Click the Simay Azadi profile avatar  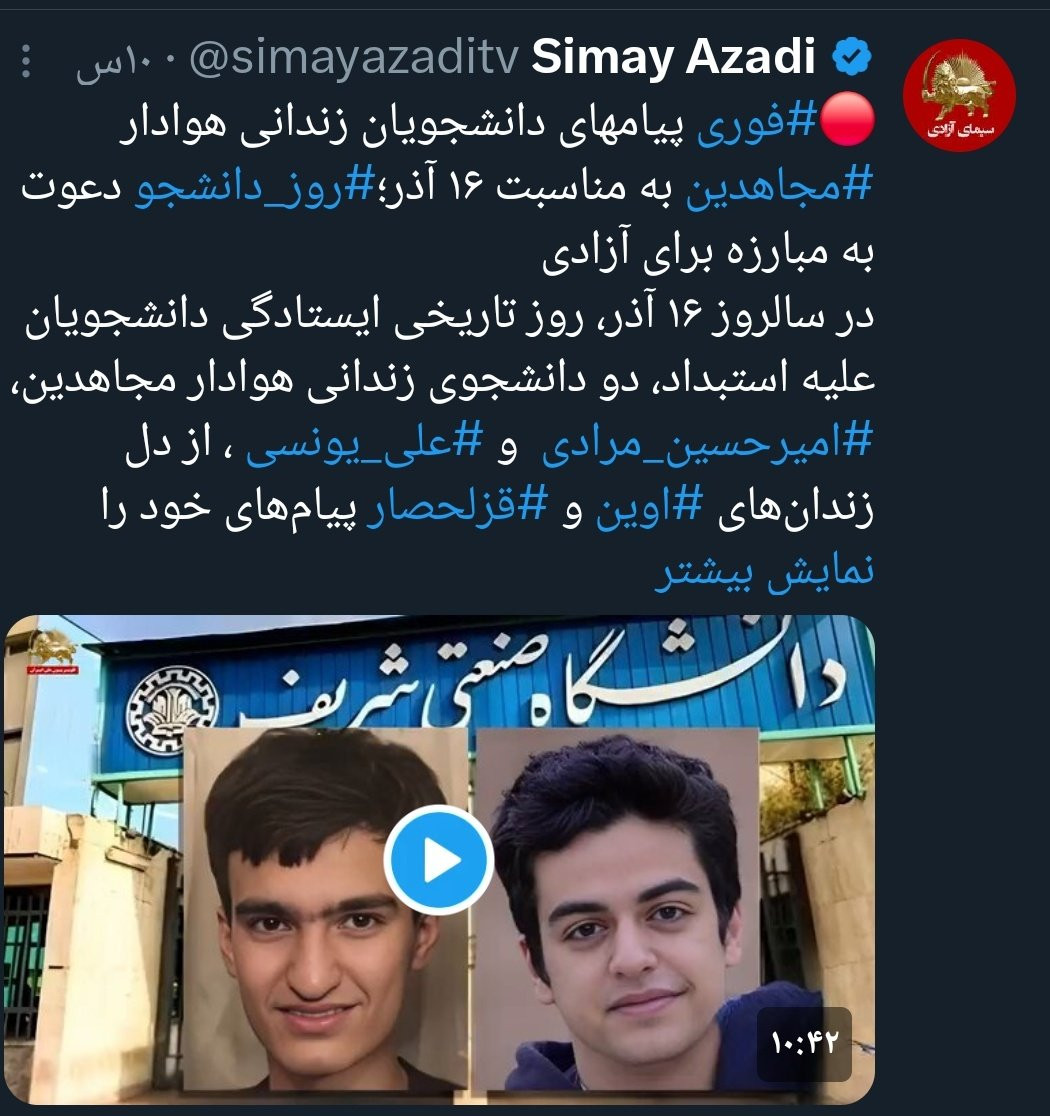coord(959,95)
